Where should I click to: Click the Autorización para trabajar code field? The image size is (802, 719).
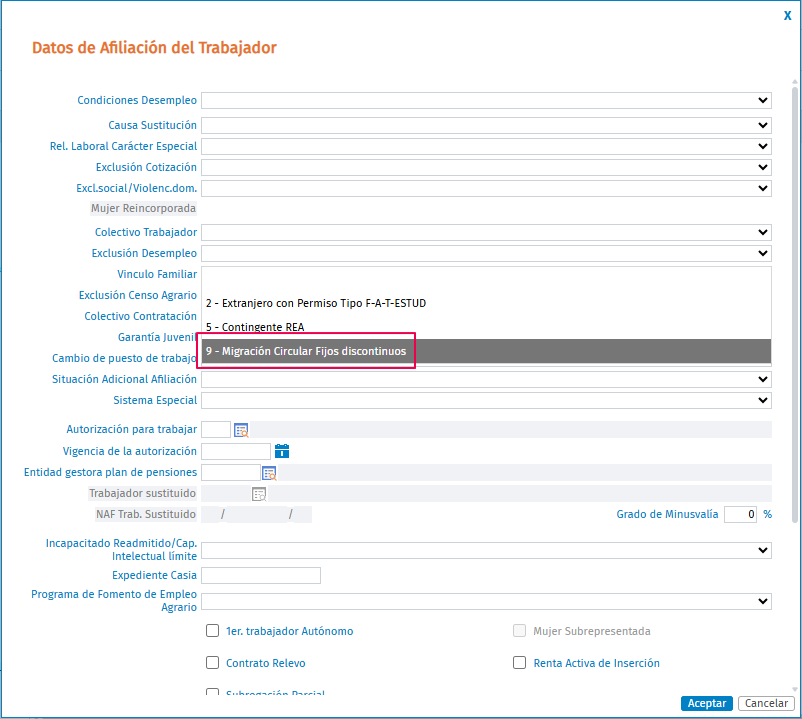tap(216, 430)
